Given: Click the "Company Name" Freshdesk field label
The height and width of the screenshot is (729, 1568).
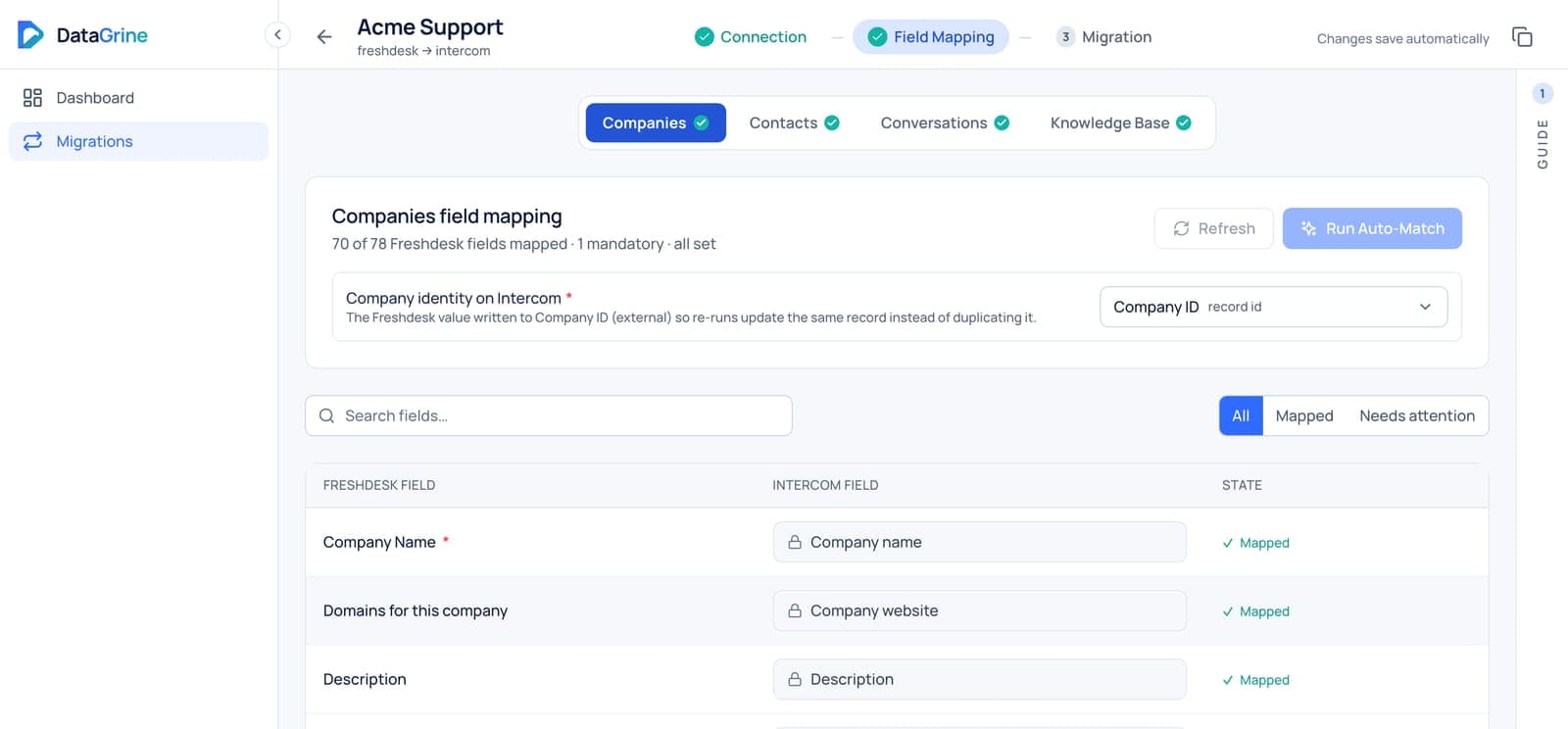Looking at the screenshot, I should (379, 542).
